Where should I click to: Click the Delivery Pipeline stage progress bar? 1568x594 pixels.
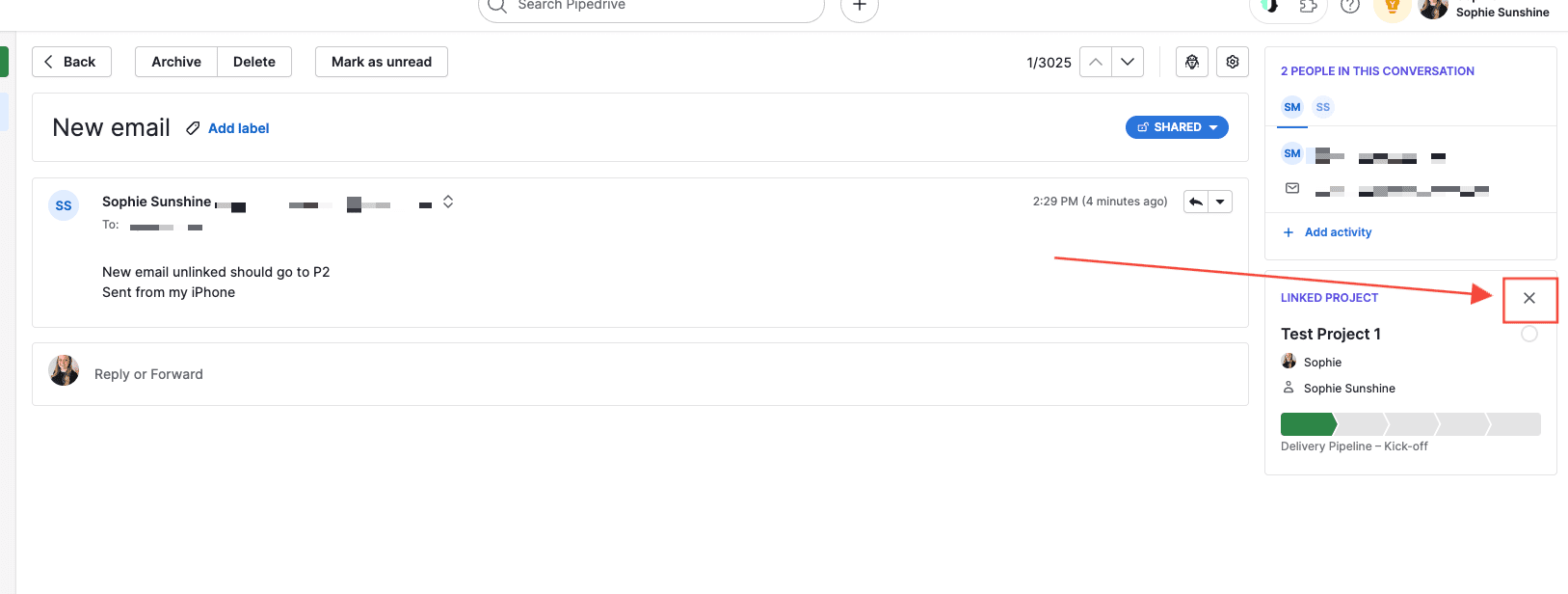pyautogui.click(x=1410, y=424)
